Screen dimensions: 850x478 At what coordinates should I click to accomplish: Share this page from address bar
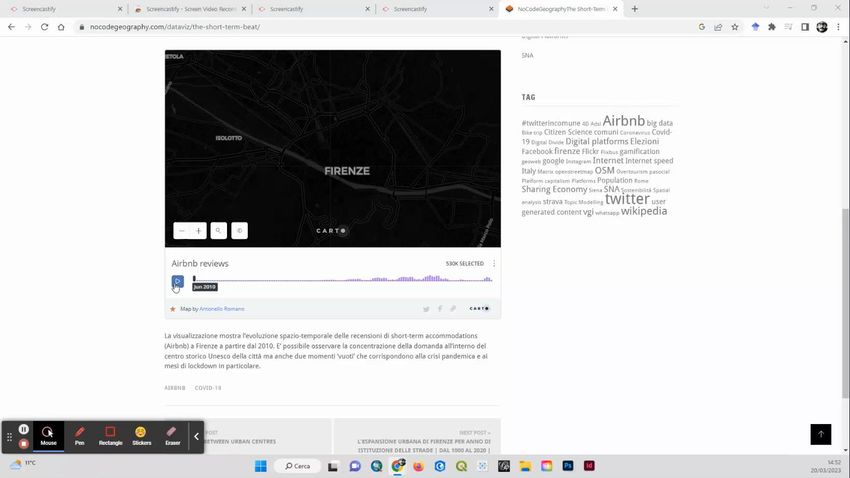click(x=718, y=27)
